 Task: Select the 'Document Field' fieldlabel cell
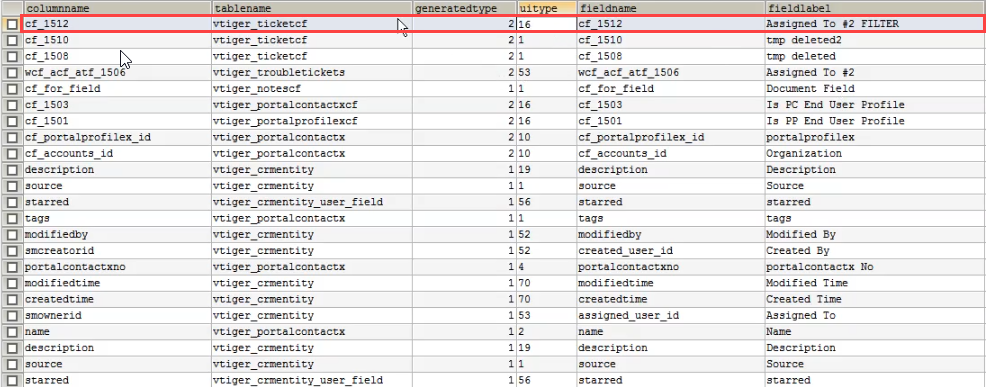tap(875, 89)
